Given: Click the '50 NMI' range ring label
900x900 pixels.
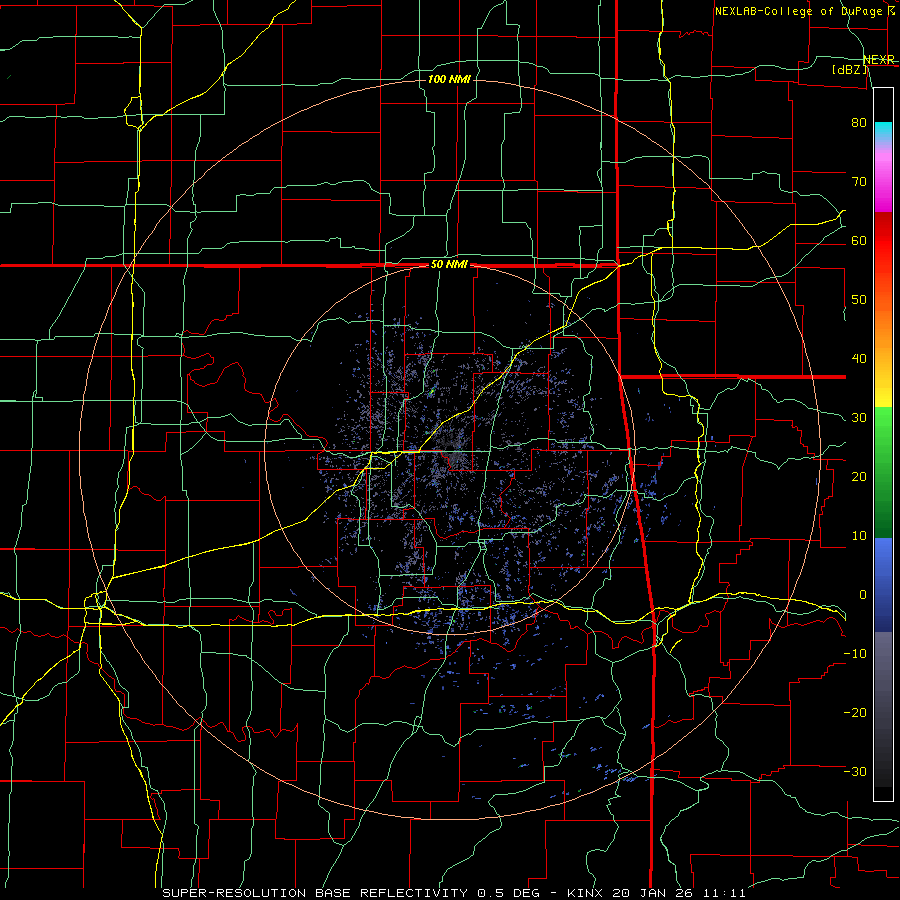Looking at the screenshot, I should tap(449, 265).
